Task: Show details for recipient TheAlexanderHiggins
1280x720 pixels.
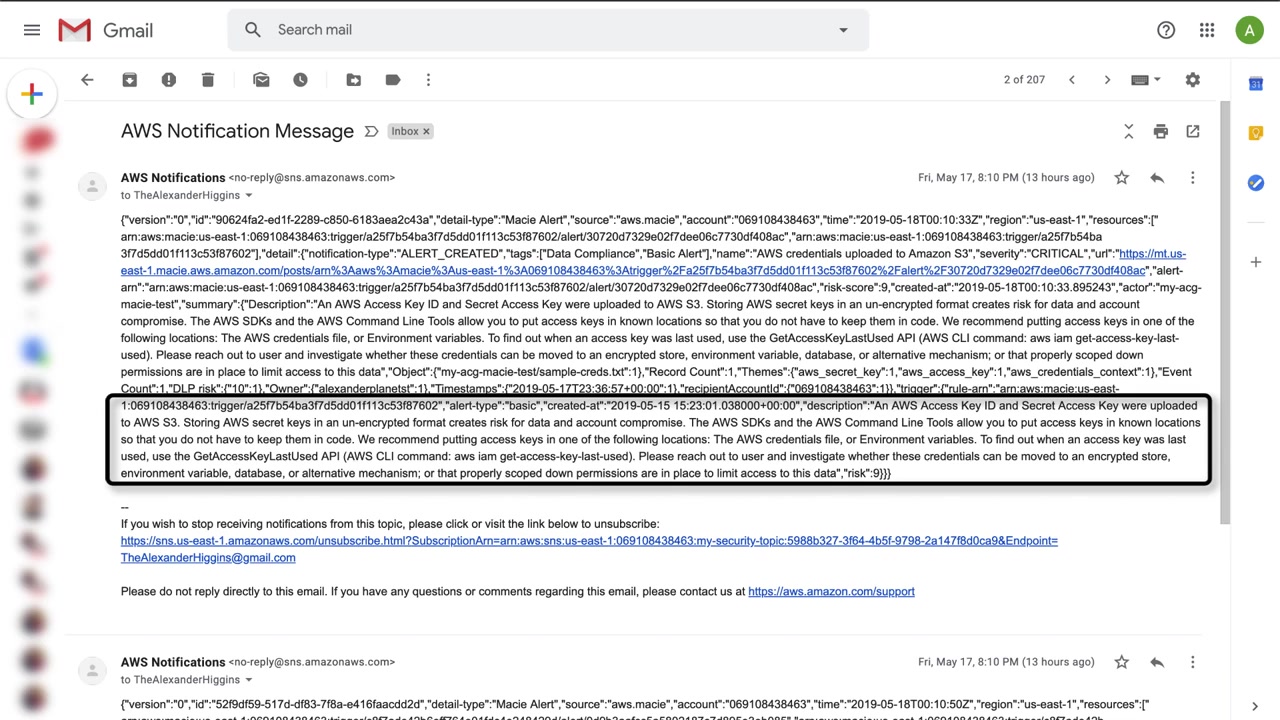Action: click(x=249, y=195)
